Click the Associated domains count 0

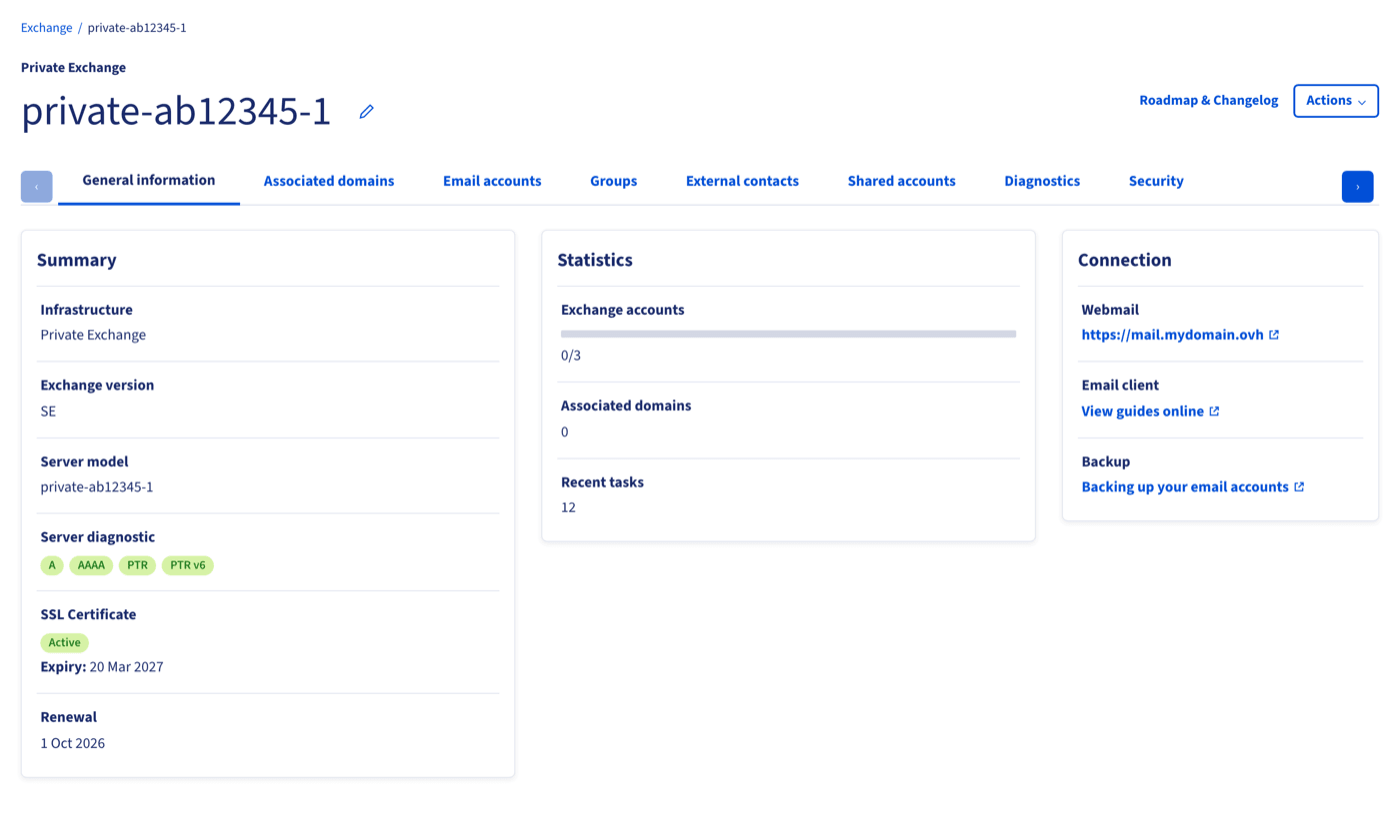pos(565,432)
